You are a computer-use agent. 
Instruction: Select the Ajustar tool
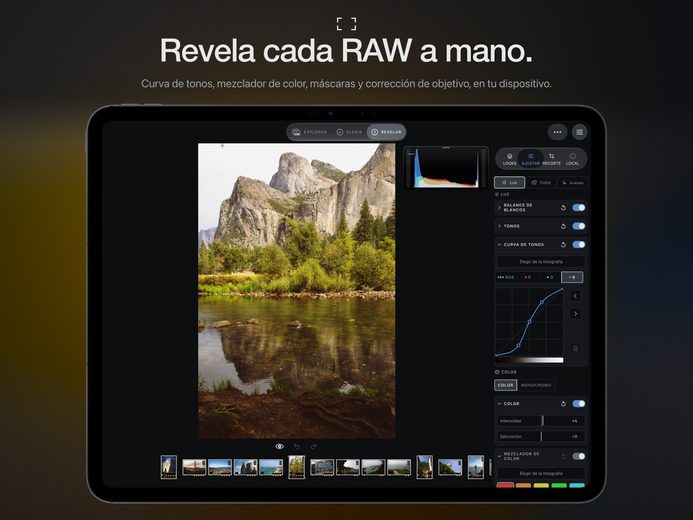click(530, 159)
